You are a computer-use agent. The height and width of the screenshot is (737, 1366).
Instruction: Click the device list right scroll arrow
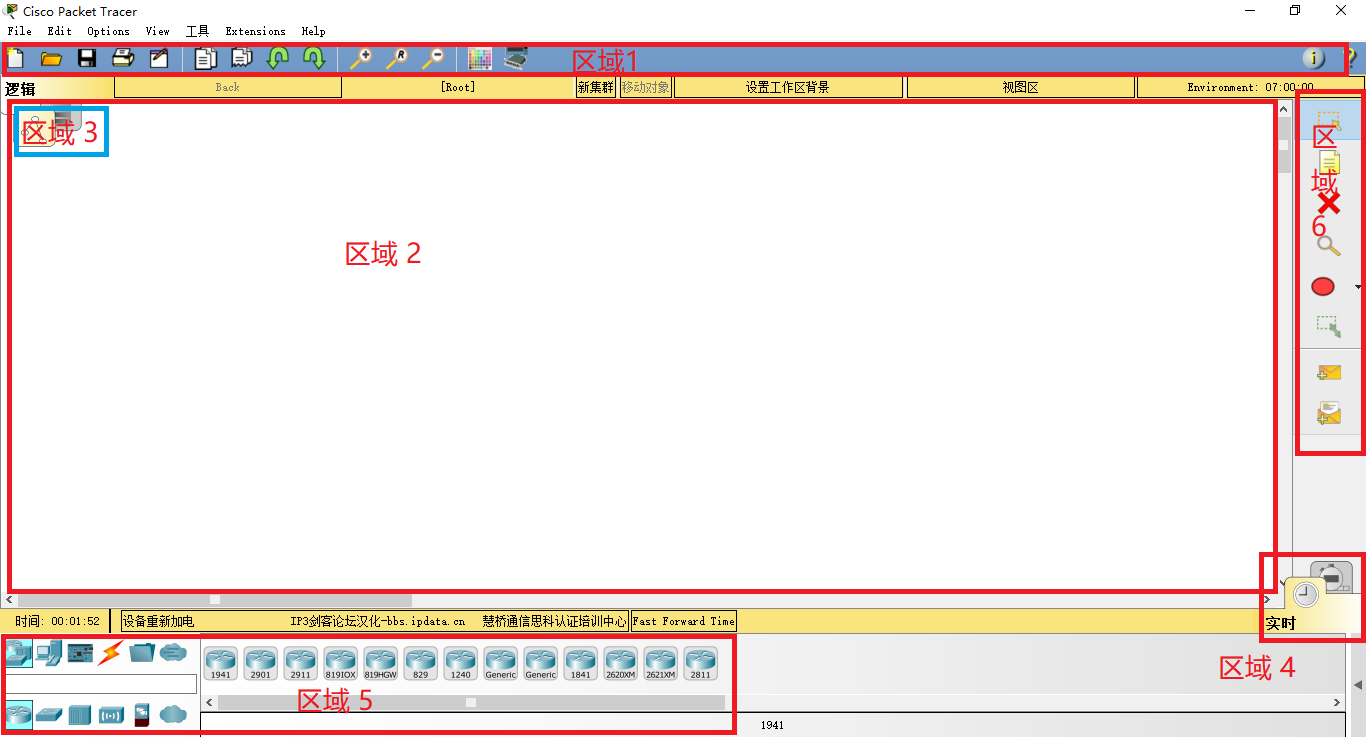(1338, 703)
